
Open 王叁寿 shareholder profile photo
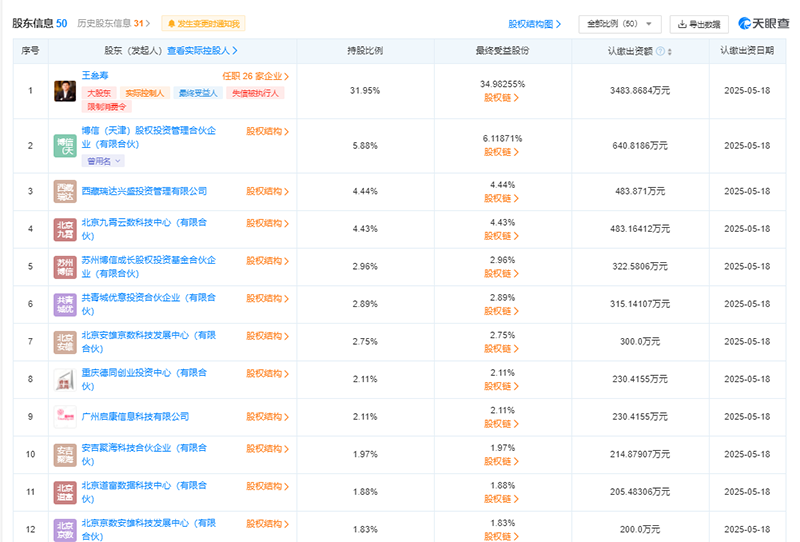click(x=65, y=91)
